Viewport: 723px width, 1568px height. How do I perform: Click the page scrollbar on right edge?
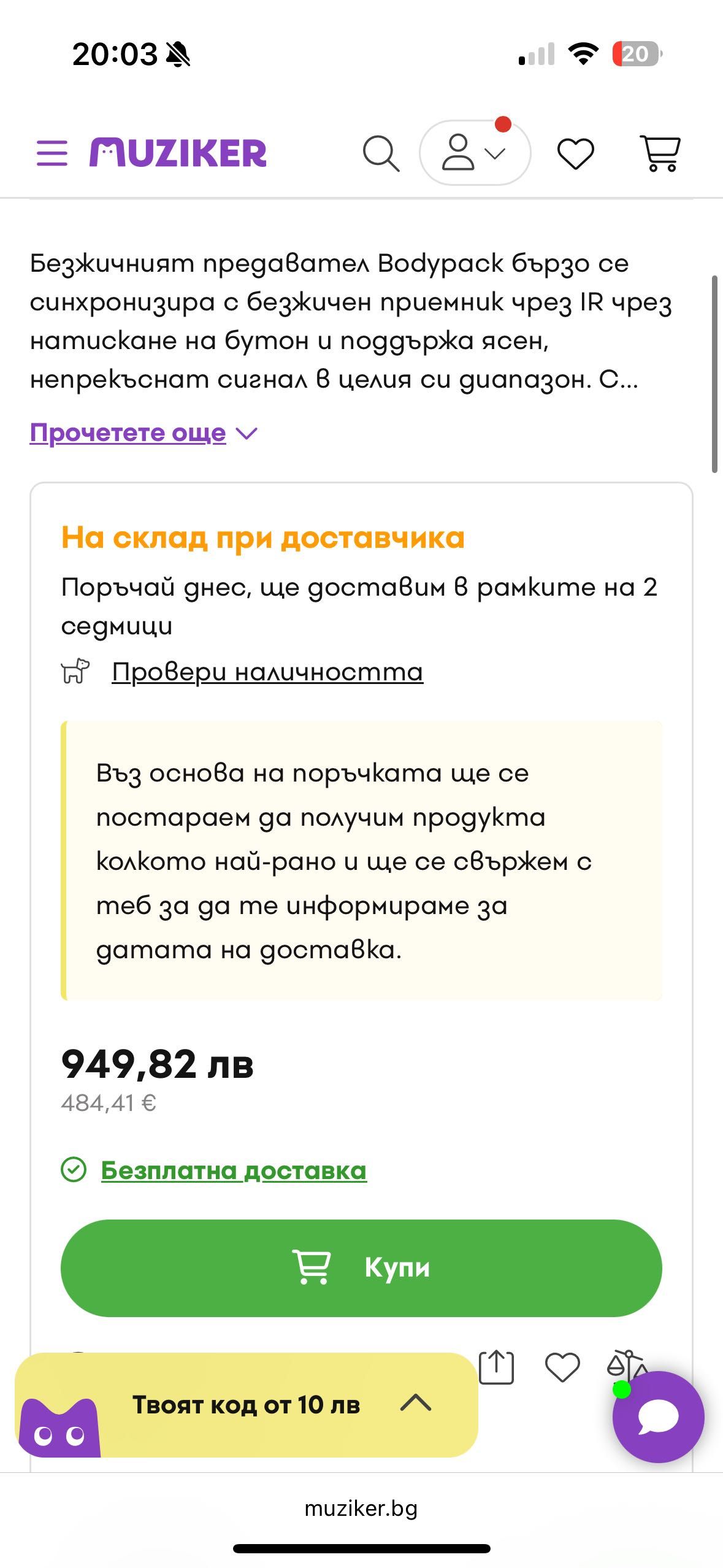coord(714,374)
